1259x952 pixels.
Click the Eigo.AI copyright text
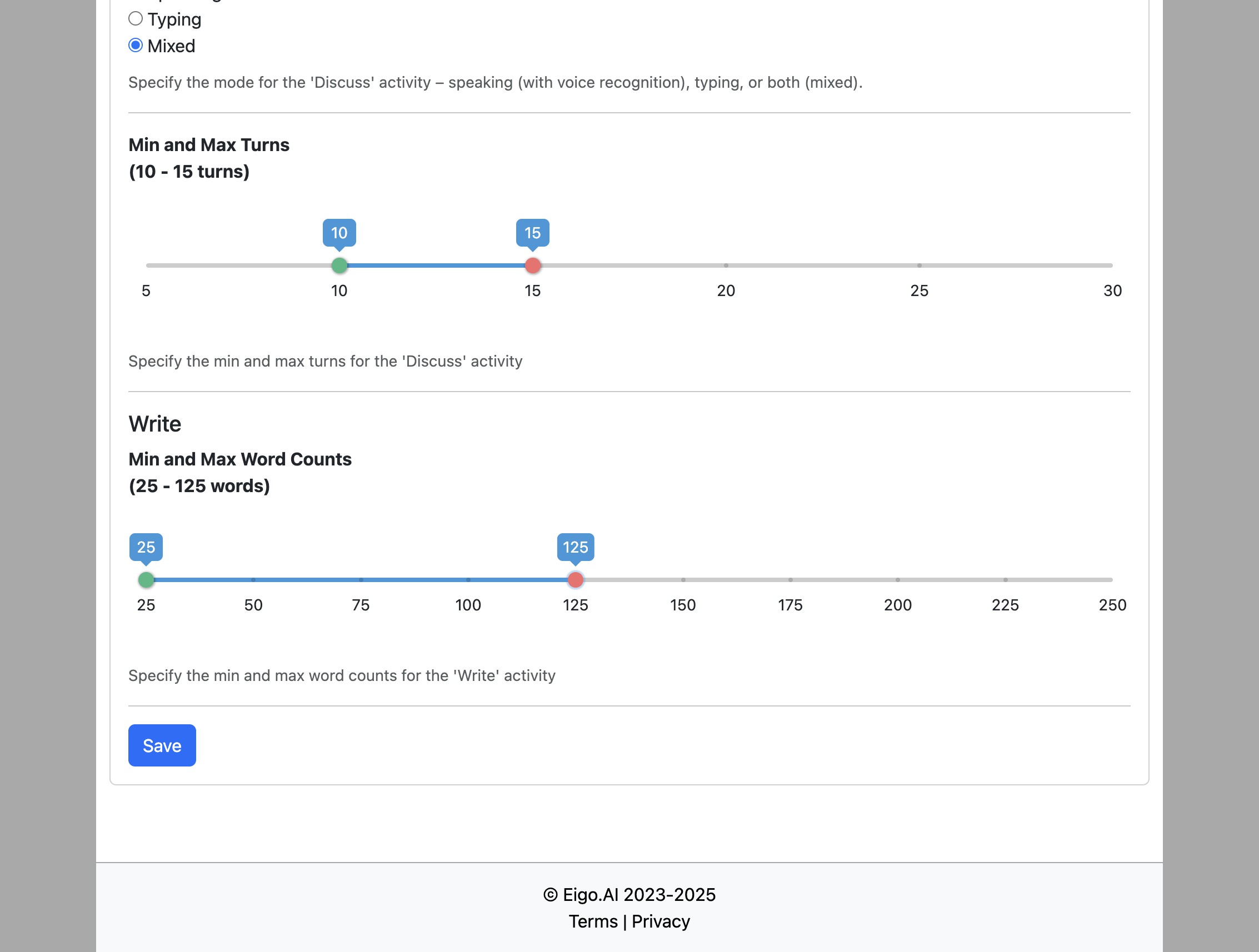coord(629,895)
